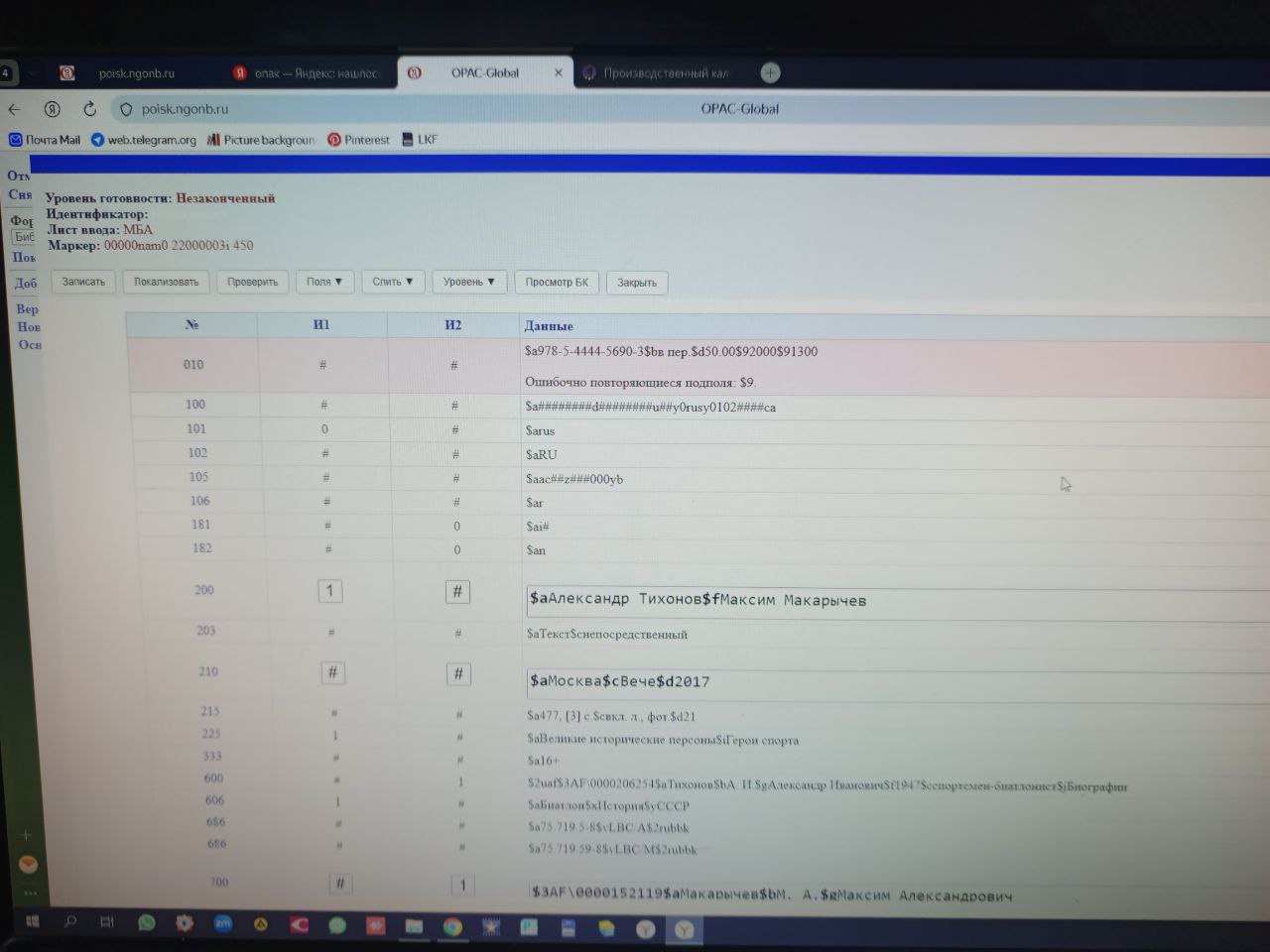Open web.telegram.org bookmark
The height and width of the screenshot is (952, 1270).
click(x=144, y=140)
